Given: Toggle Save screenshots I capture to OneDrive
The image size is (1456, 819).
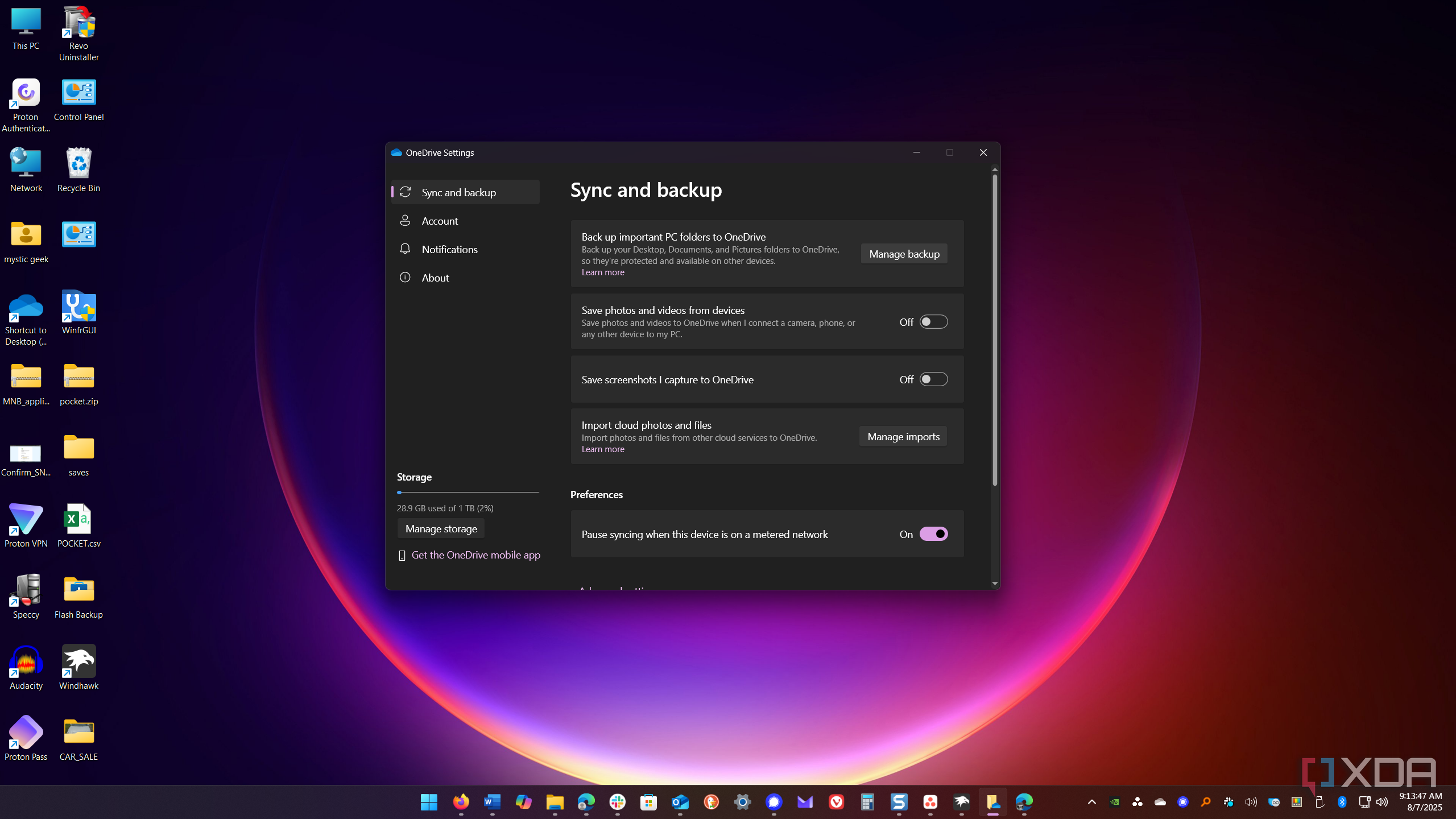Looking at the screenshot, I should pos(933,379).
